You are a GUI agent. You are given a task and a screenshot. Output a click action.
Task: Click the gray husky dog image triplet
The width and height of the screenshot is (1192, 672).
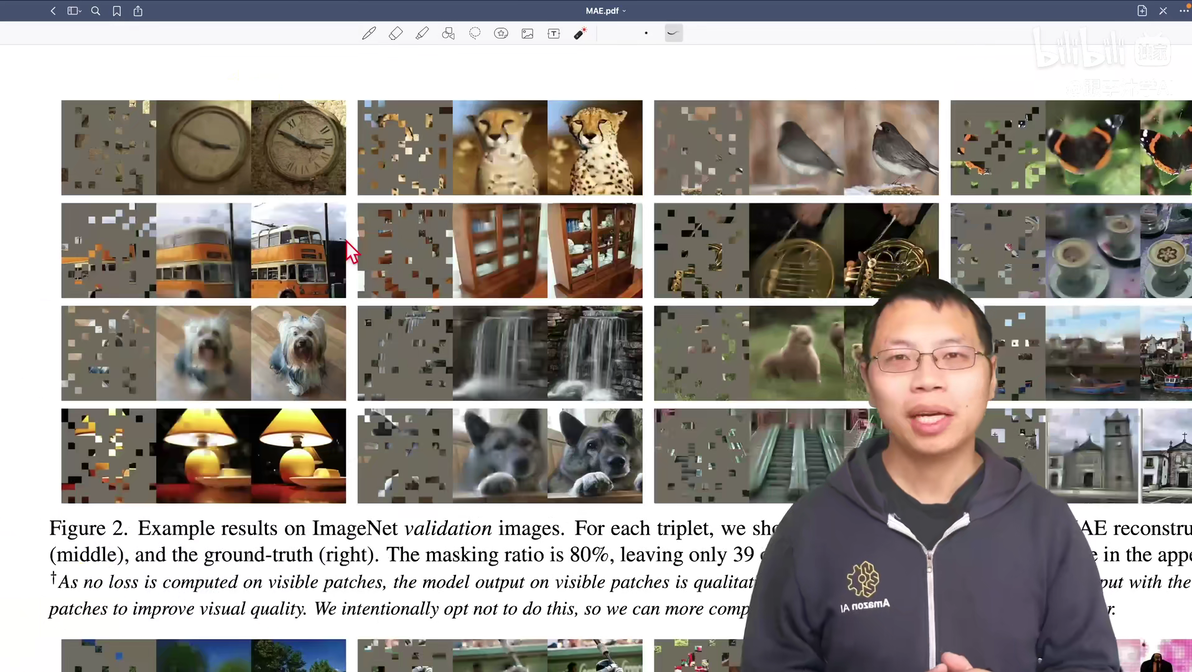[500, 455]
